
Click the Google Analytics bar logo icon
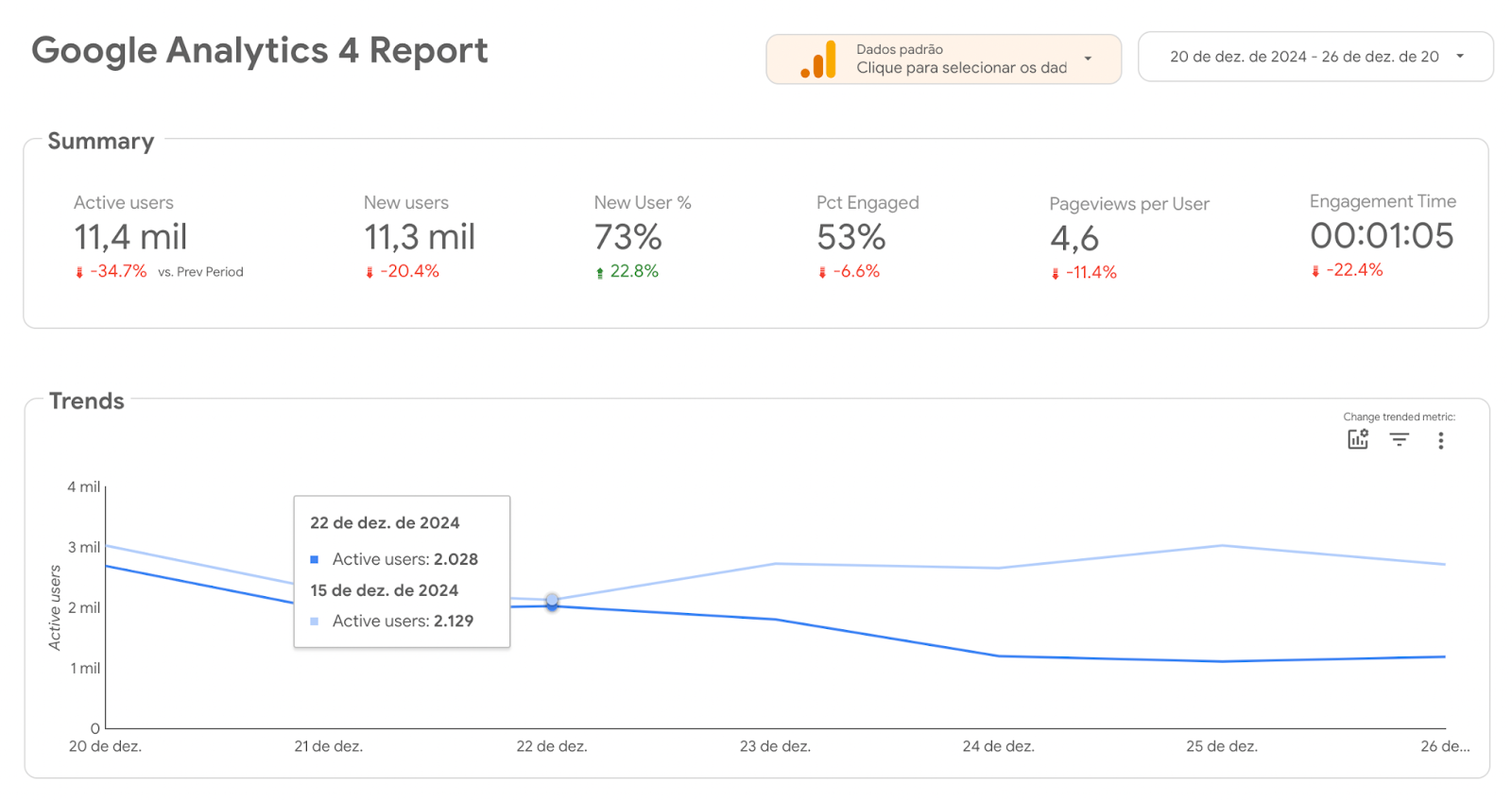818,59
